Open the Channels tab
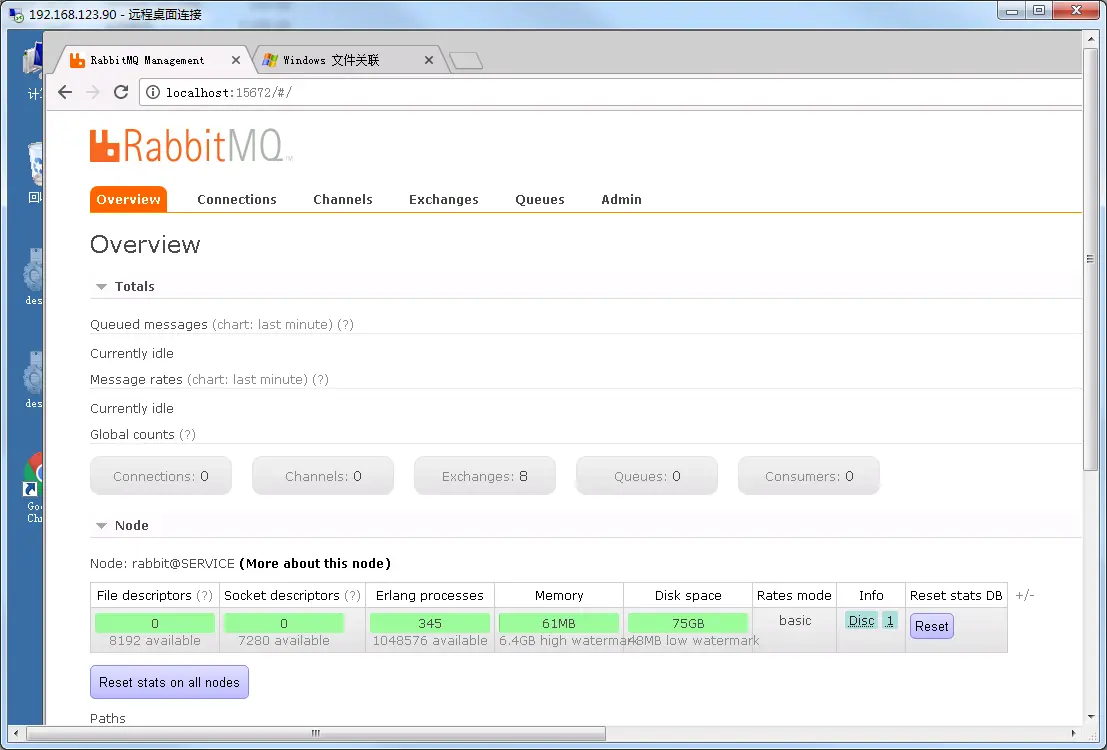 (342, 199)
